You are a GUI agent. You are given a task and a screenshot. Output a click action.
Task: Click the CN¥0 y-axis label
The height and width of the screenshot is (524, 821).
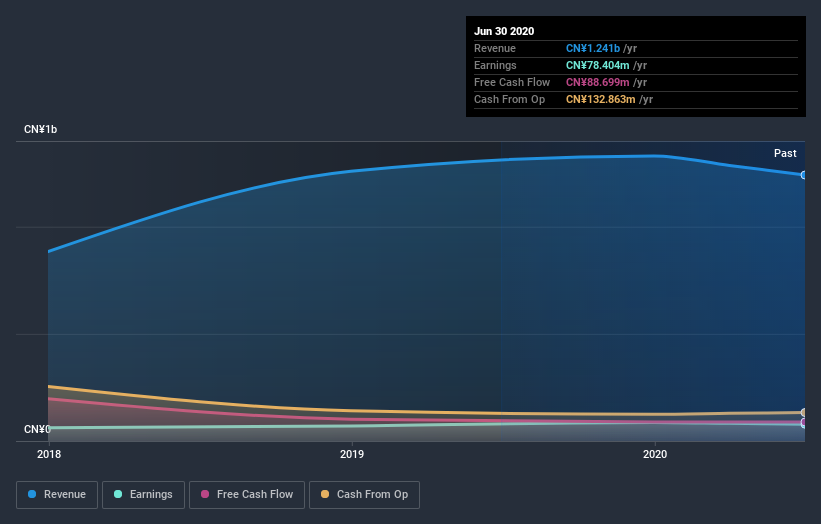pyautogui.click(x=37, y=429)
